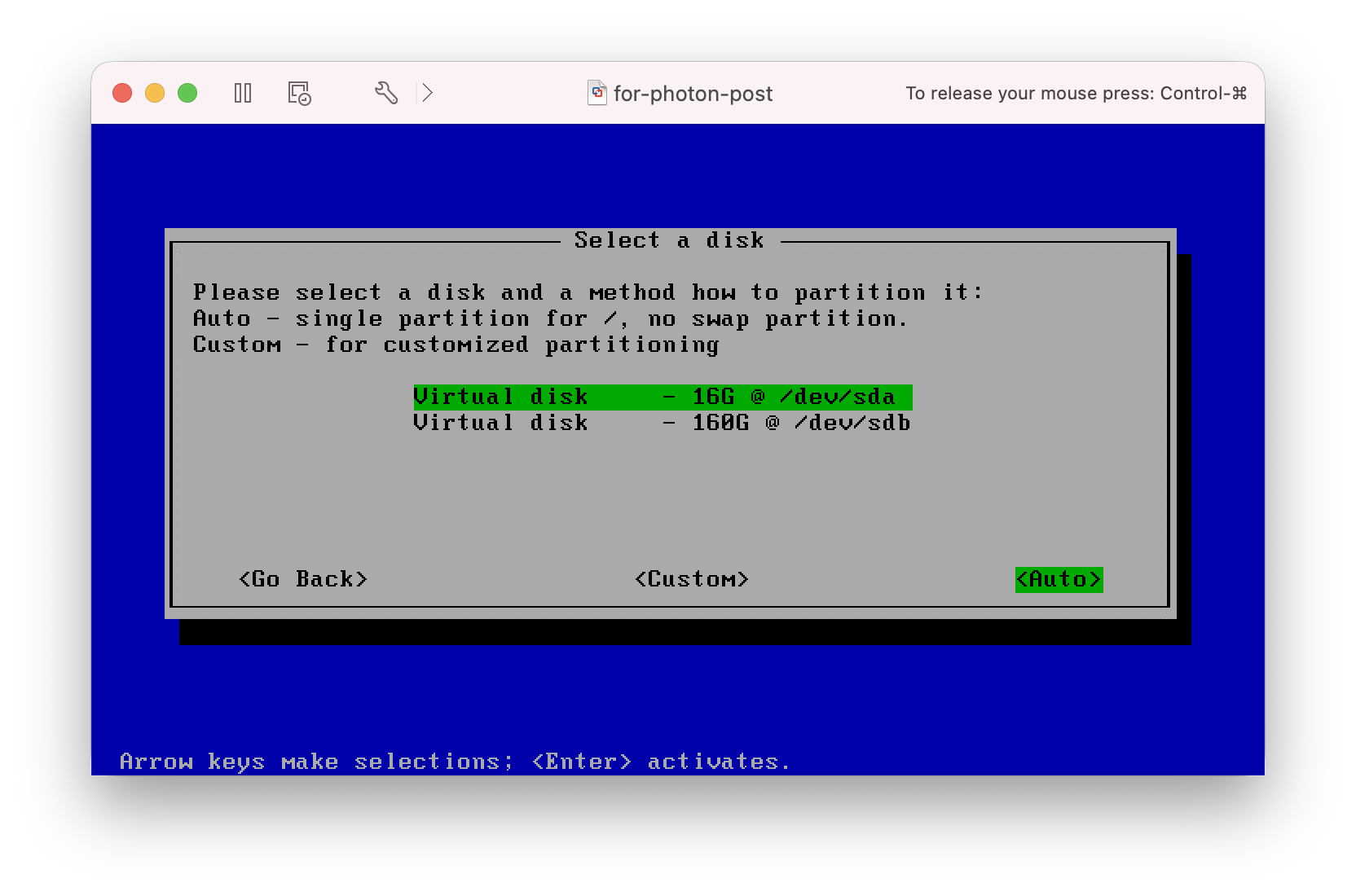This screenshot has width=1356, height=896.
Task: Click the Arrow keys status hint
Action: coord(455,762)
